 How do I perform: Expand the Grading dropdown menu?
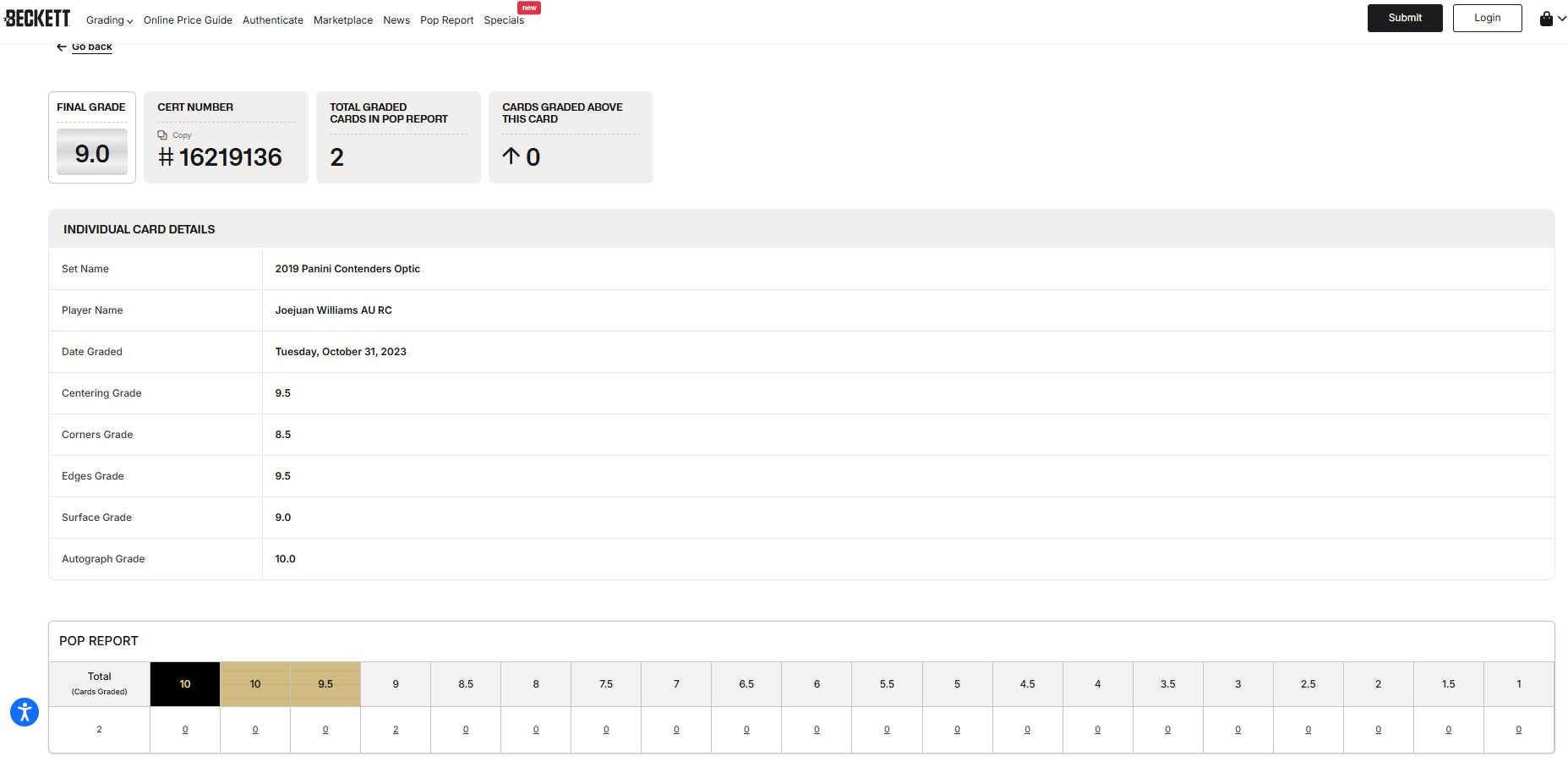[x=109, y=20]
